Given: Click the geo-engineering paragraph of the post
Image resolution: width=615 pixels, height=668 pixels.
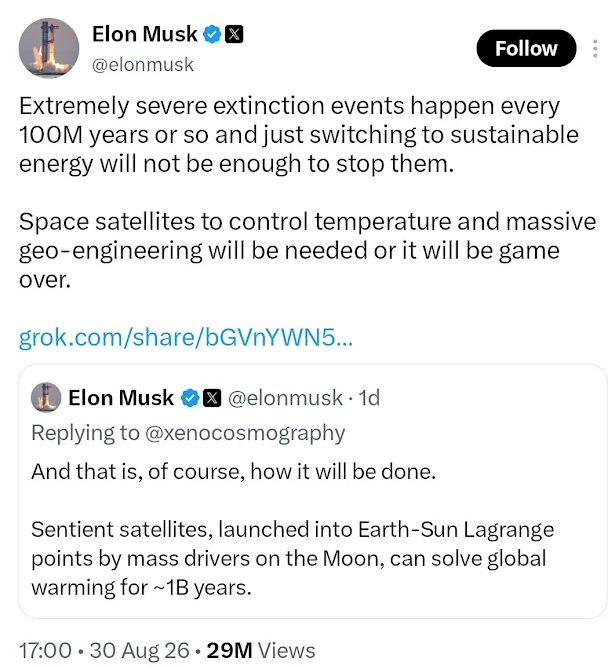Looking at the screenshot, I should pos(308,250).
